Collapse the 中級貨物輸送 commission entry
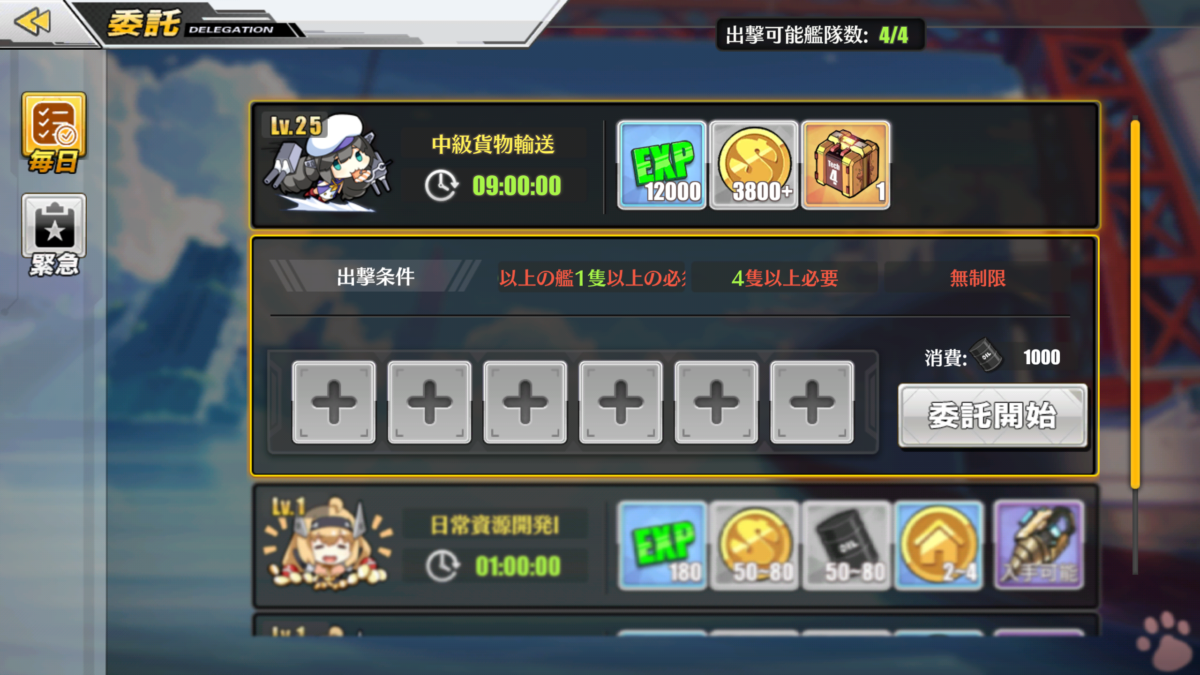This screenshot has height=675, width=1200. coord(675,165)
